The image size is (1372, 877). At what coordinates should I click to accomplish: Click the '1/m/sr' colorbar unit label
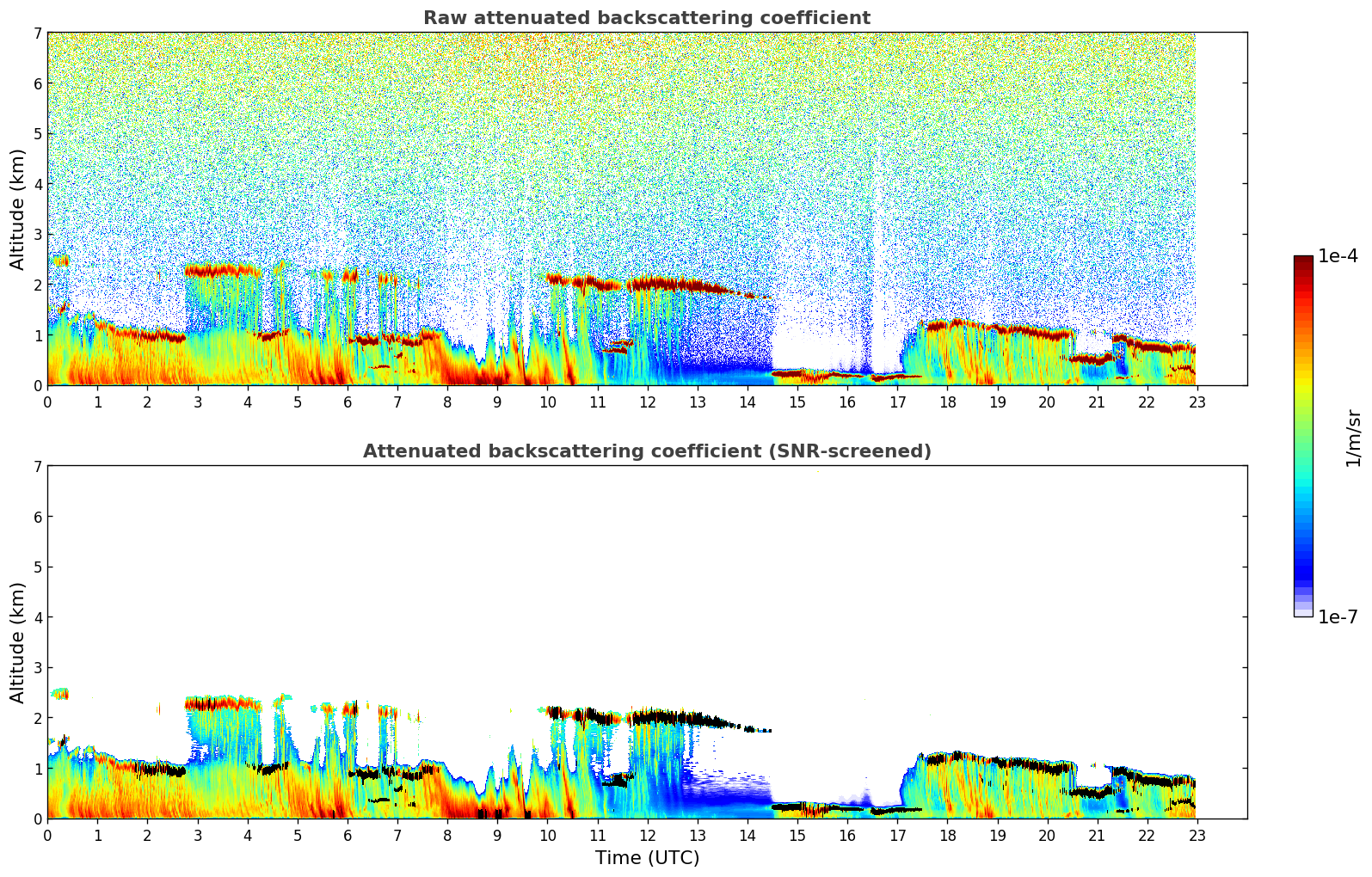1353,438
